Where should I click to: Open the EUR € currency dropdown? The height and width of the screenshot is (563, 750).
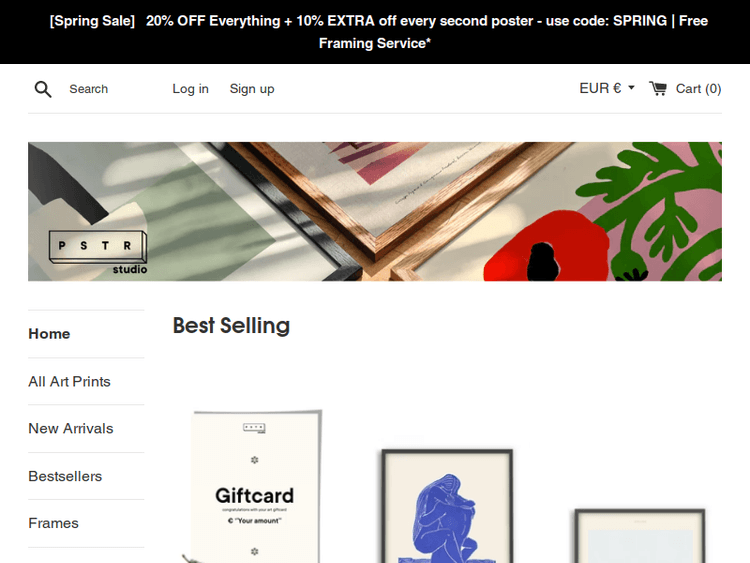point(607,88)
